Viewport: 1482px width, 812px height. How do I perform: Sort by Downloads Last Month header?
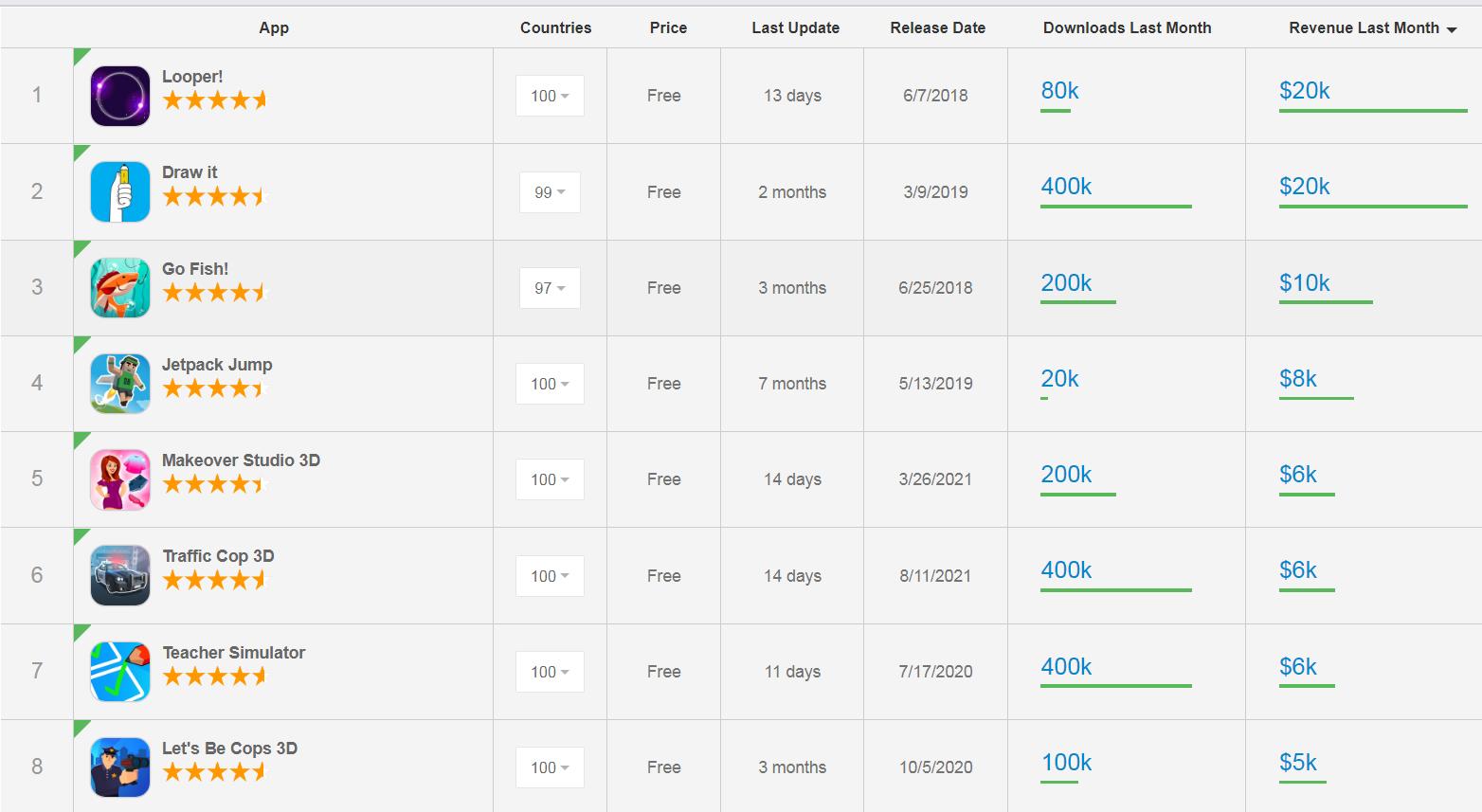click(1127, 28)
